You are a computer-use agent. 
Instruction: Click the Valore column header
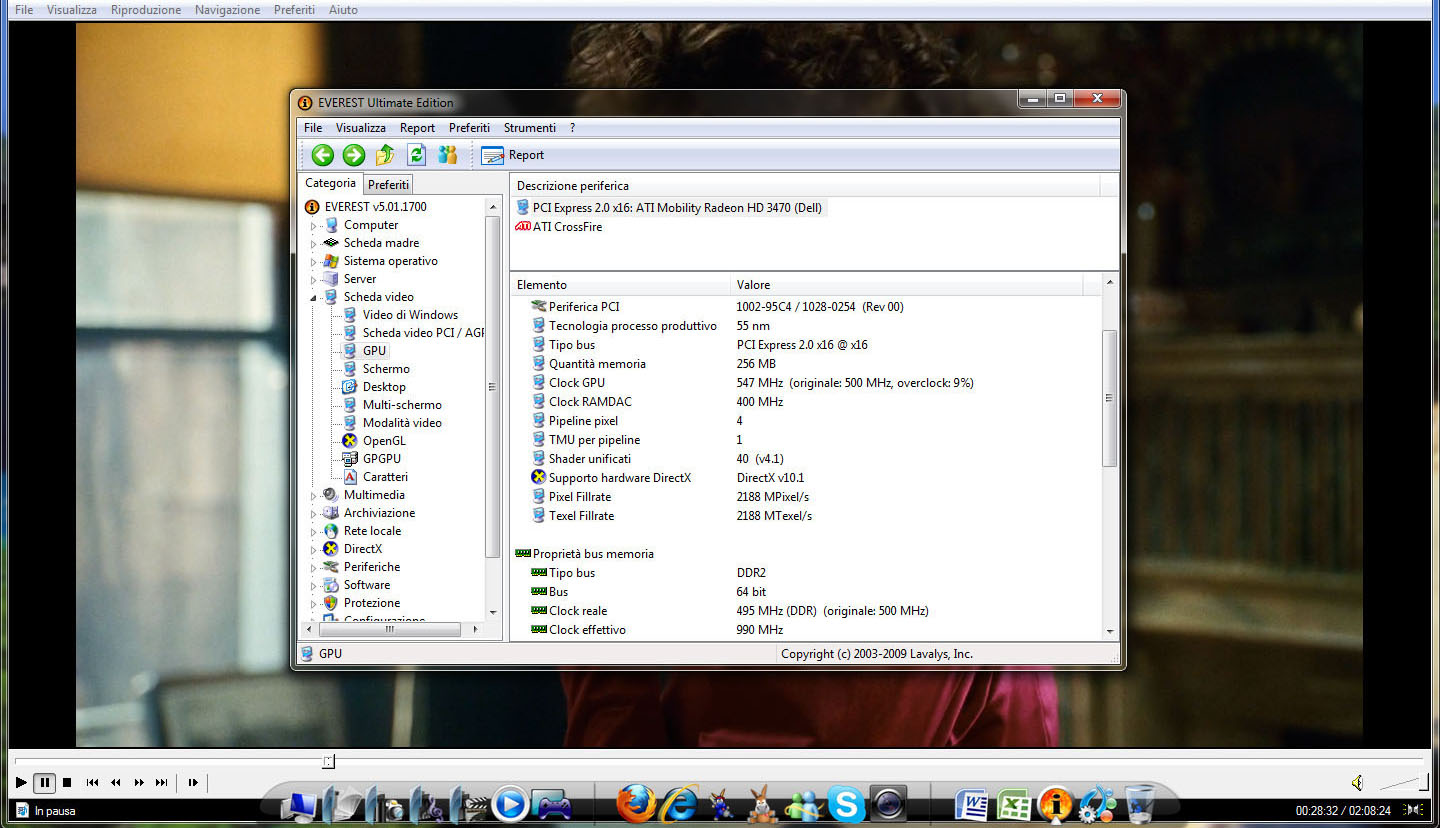907,285
